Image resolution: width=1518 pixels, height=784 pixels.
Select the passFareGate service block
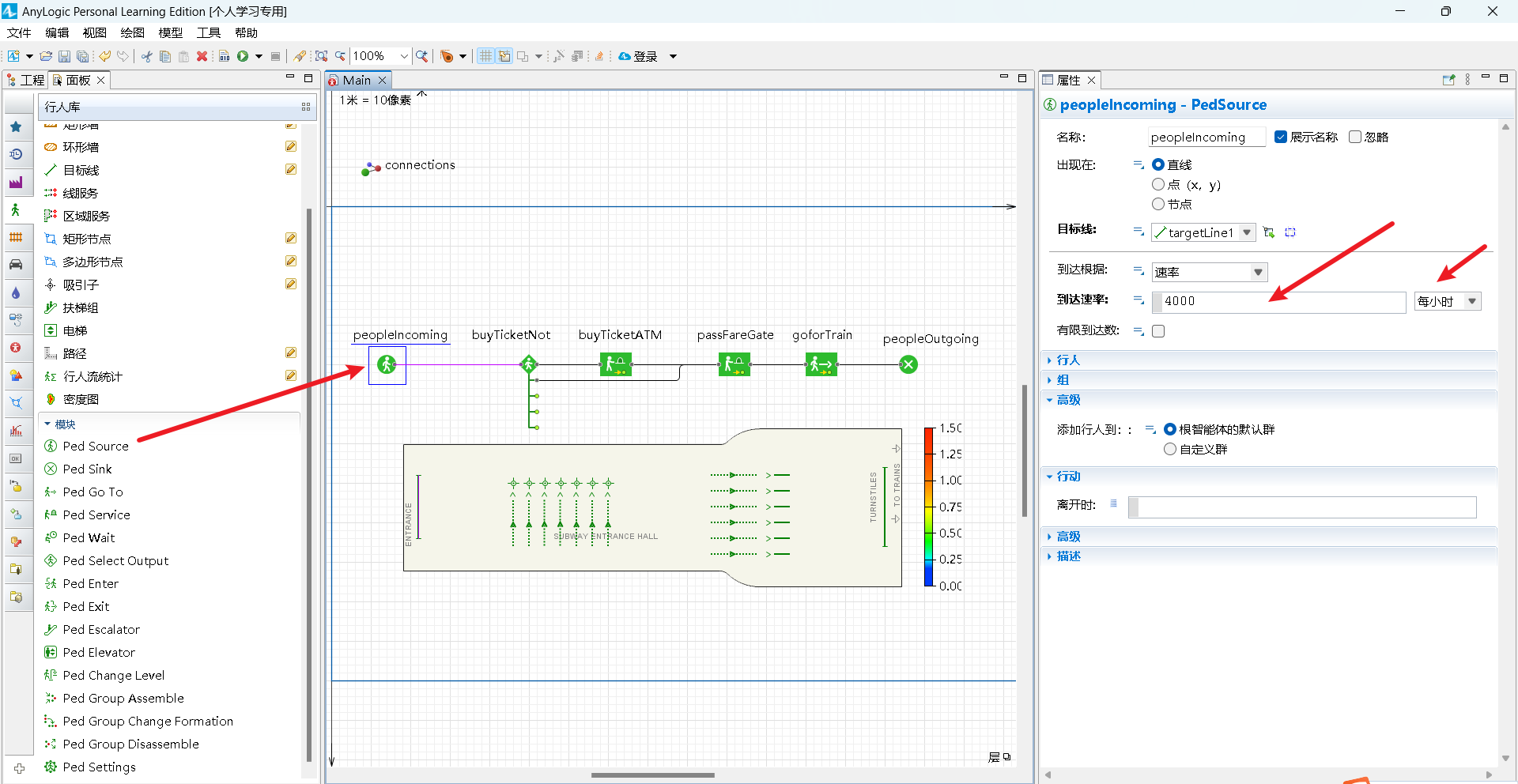pos(734,364)
